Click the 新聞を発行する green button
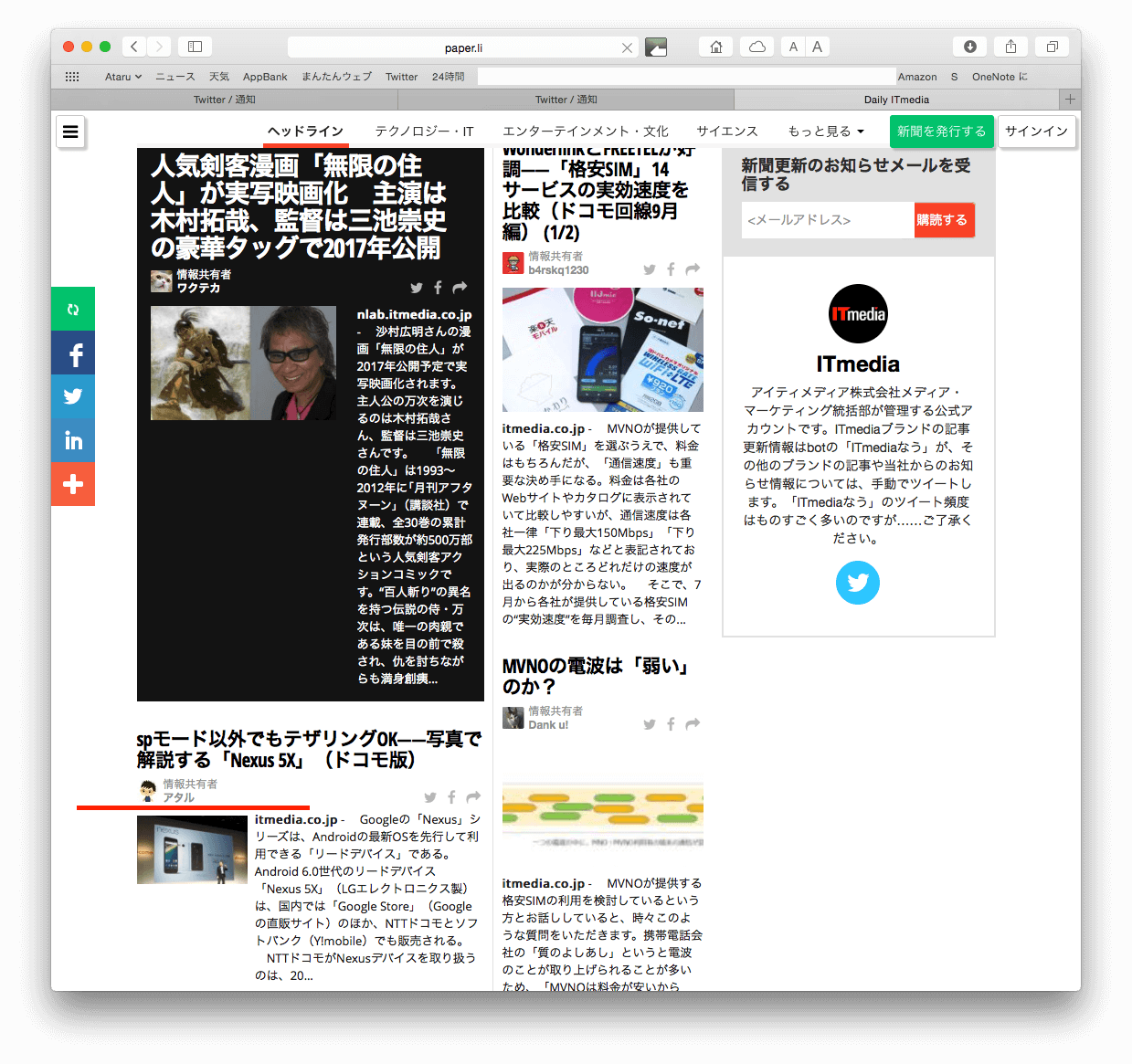Image resolution: width=1132 pixels, height=1064 pixels. pos(942,132)
